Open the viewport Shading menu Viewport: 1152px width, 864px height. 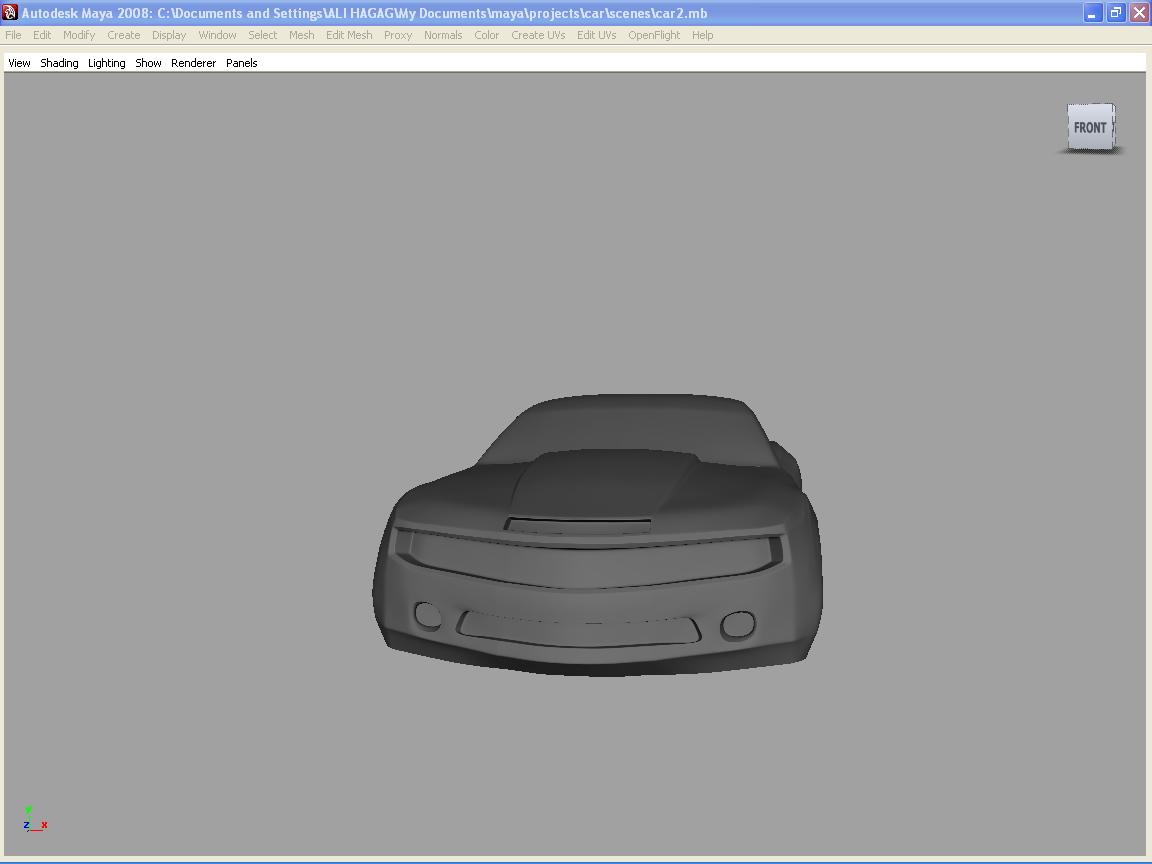click(59, 63)
